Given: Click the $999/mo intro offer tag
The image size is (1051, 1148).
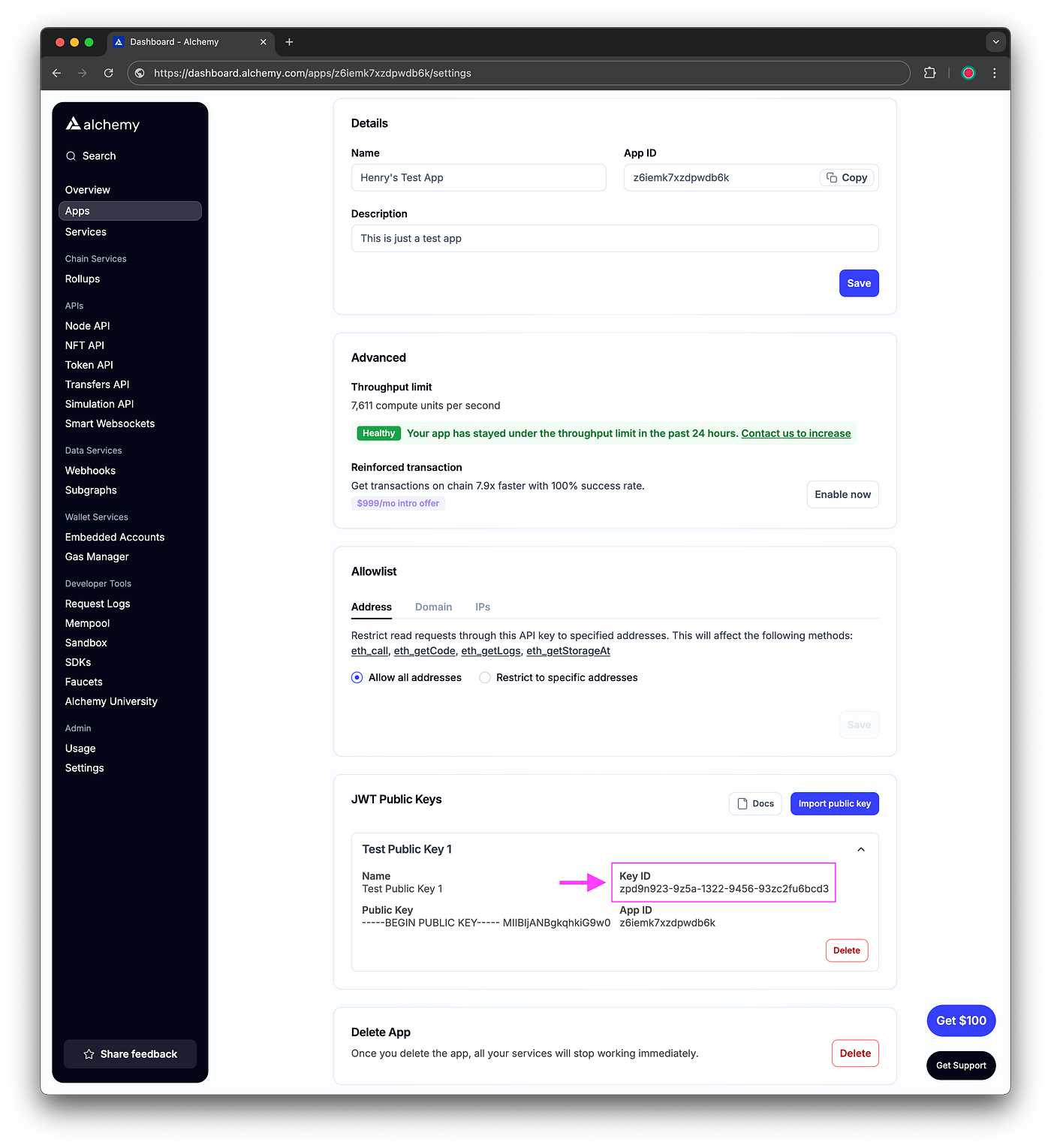Looking at the screenshot, I should coord(398,503).
